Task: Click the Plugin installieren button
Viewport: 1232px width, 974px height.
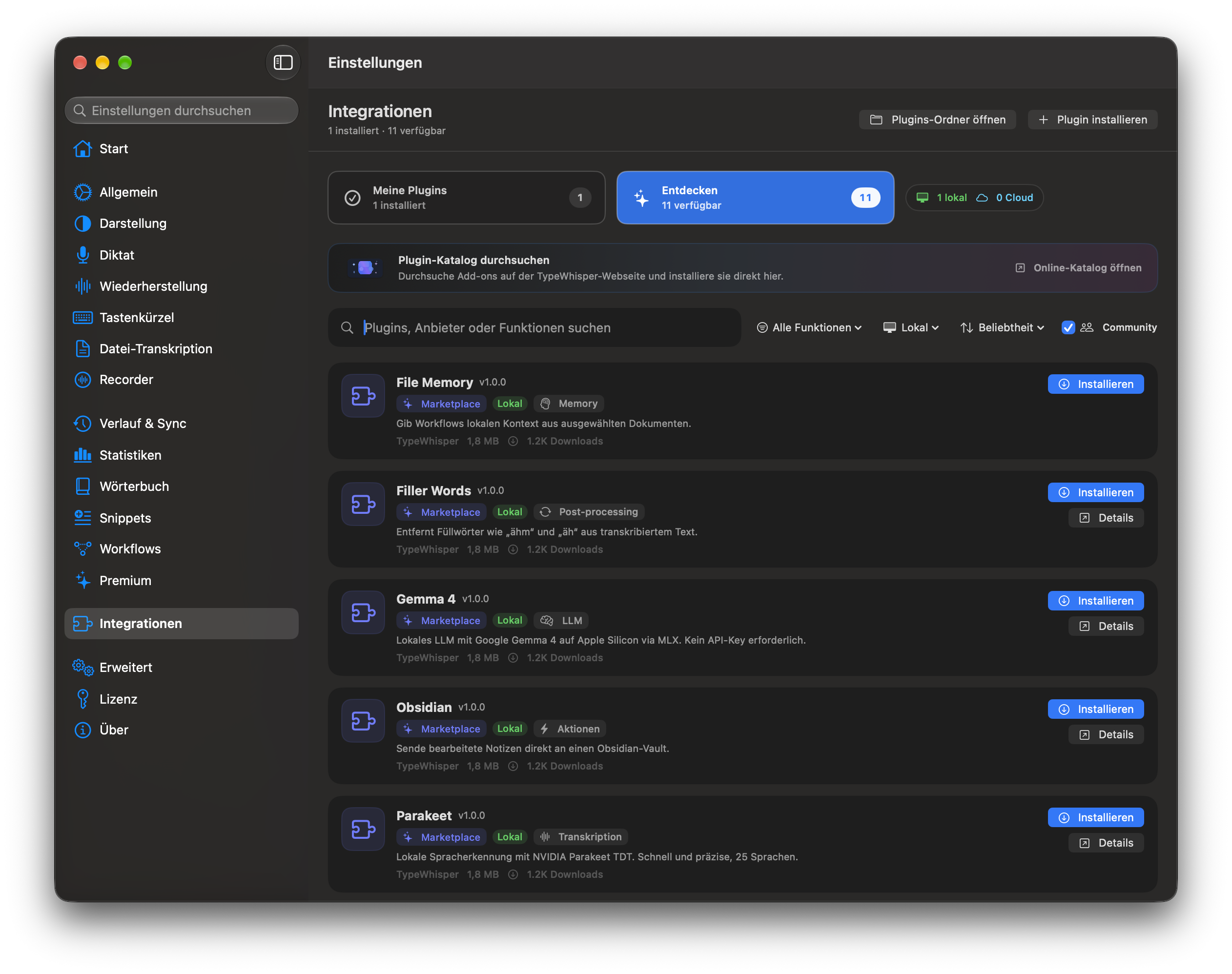Action: point(1092,120)
